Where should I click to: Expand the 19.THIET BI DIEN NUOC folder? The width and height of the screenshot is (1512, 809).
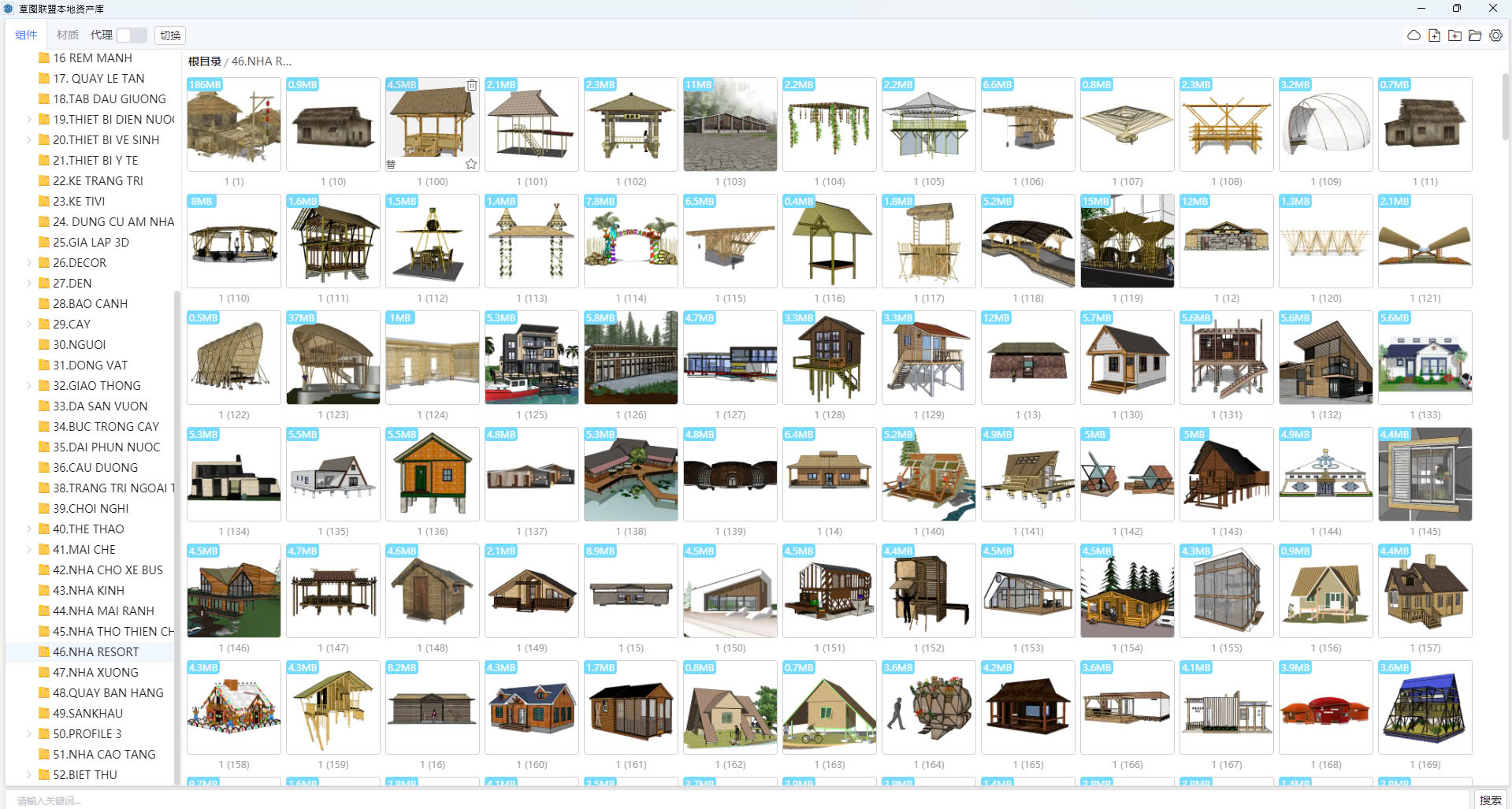pos(29,120)
